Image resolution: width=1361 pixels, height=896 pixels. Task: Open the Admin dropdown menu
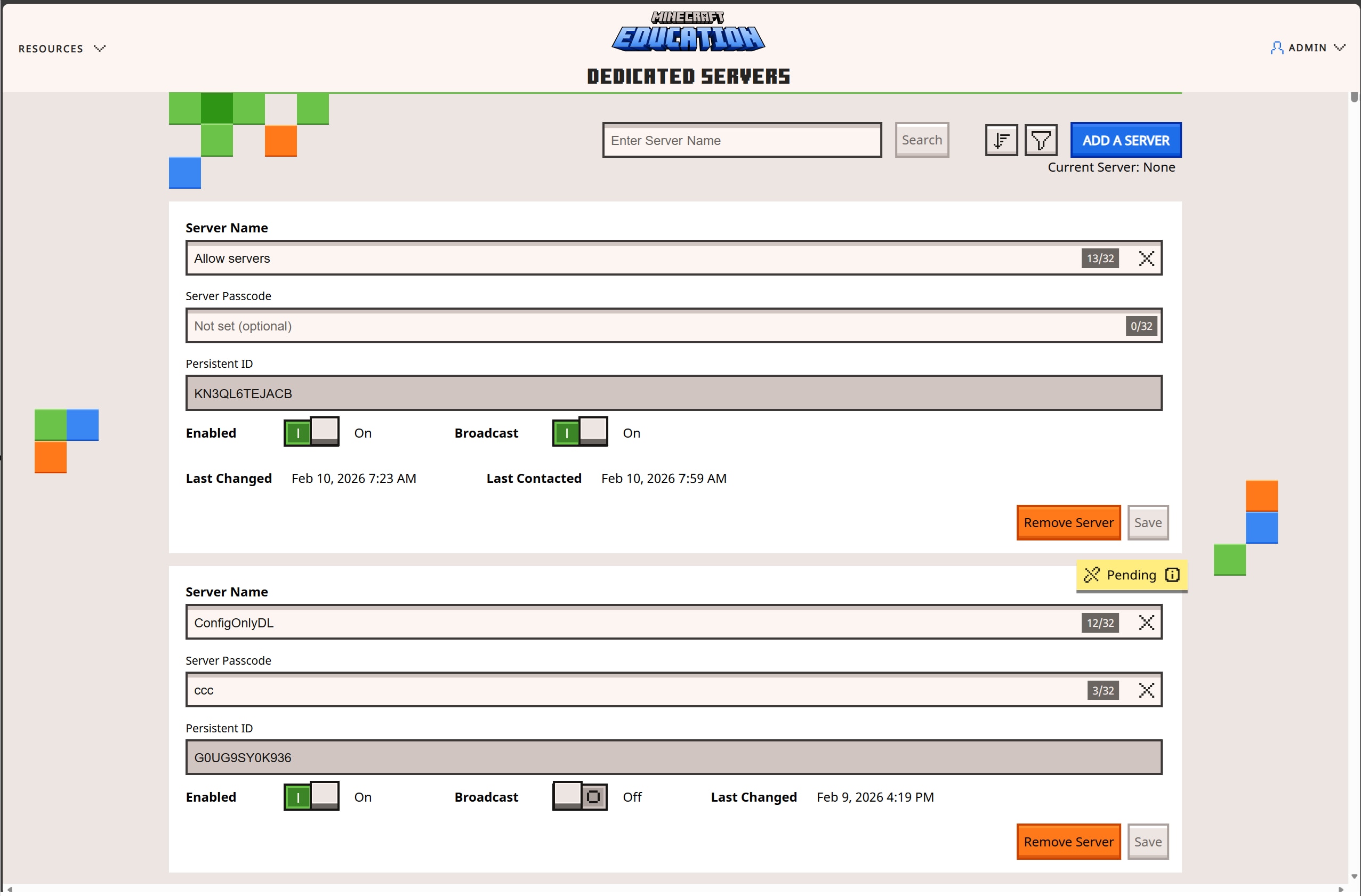tap(1308, 48)
